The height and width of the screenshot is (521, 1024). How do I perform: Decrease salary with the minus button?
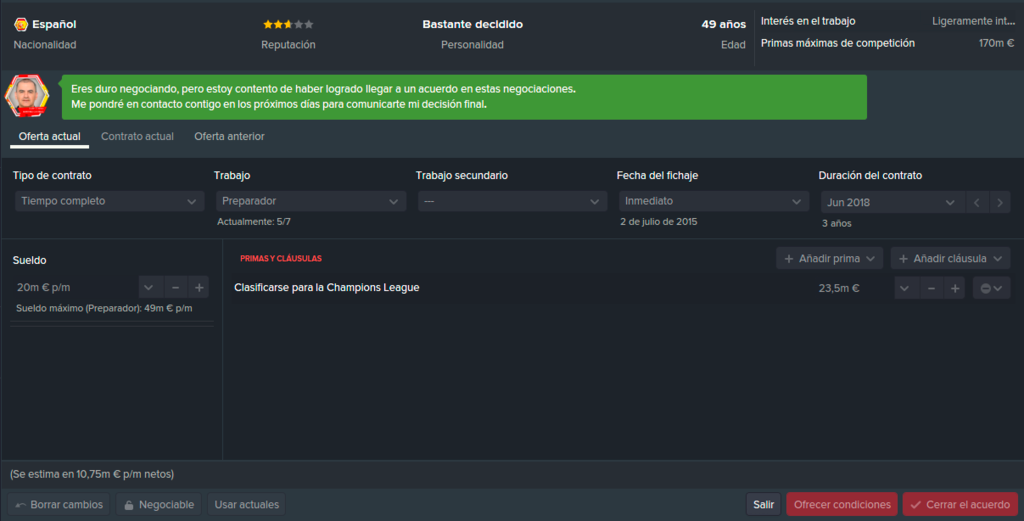[x=175, y=287]
